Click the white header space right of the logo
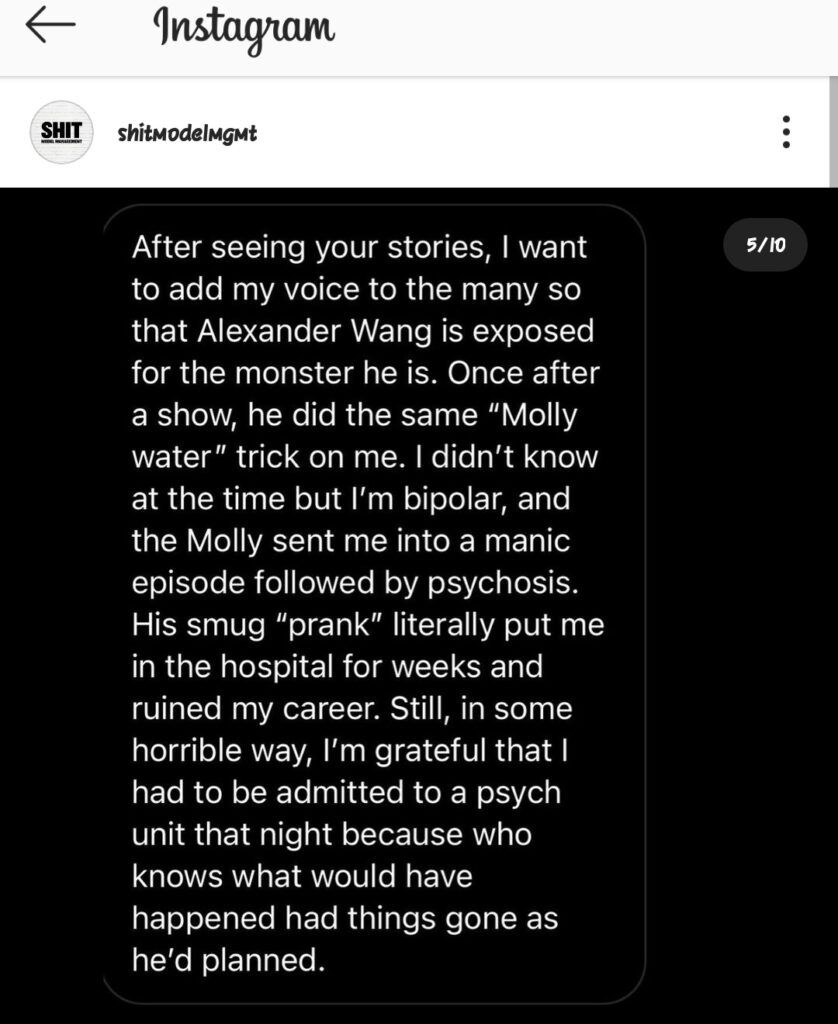The height and width of the screenshot is (1024, 838). click(x=580, y=35)
